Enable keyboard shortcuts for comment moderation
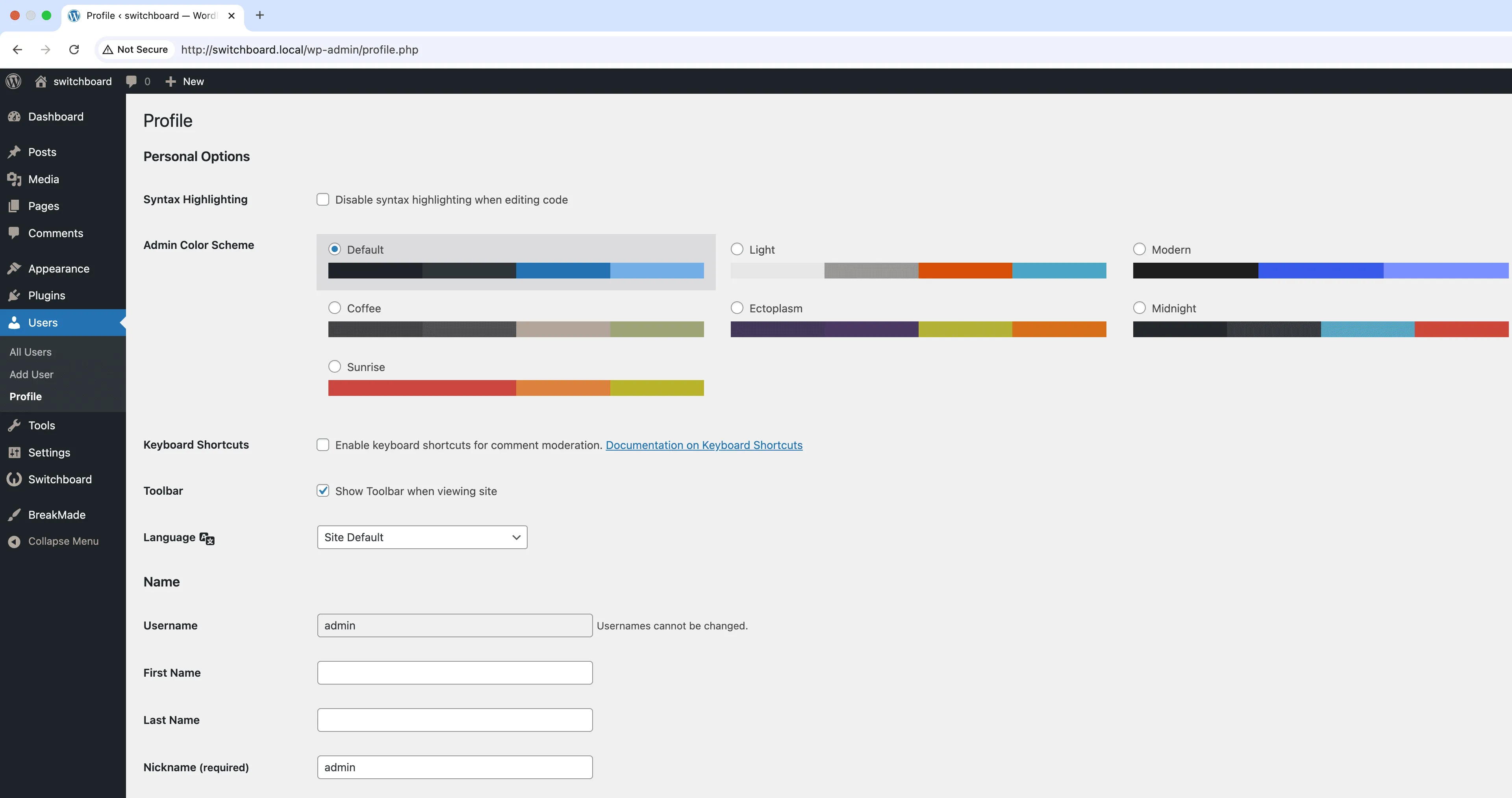This screenshot has width=1512, height=798. coord(323,445)
